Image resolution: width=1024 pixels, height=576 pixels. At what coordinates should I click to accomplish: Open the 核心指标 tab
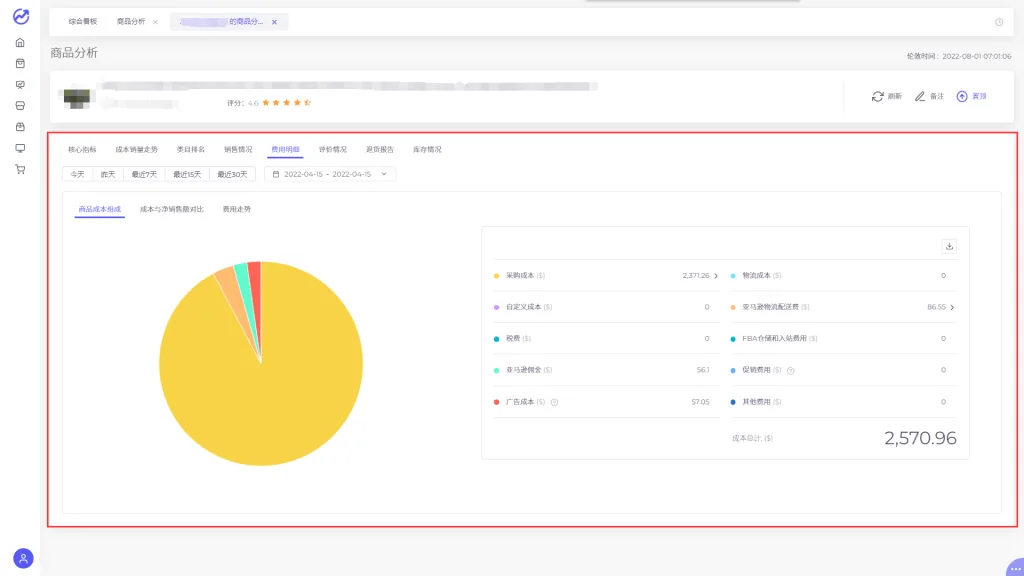[82, 150]
